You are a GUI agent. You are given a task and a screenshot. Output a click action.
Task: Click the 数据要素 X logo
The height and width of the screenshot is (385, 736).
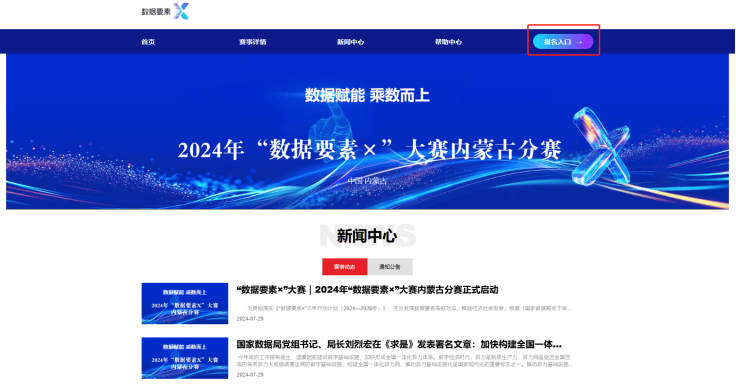pyautogui.click(x=165, y=11)
